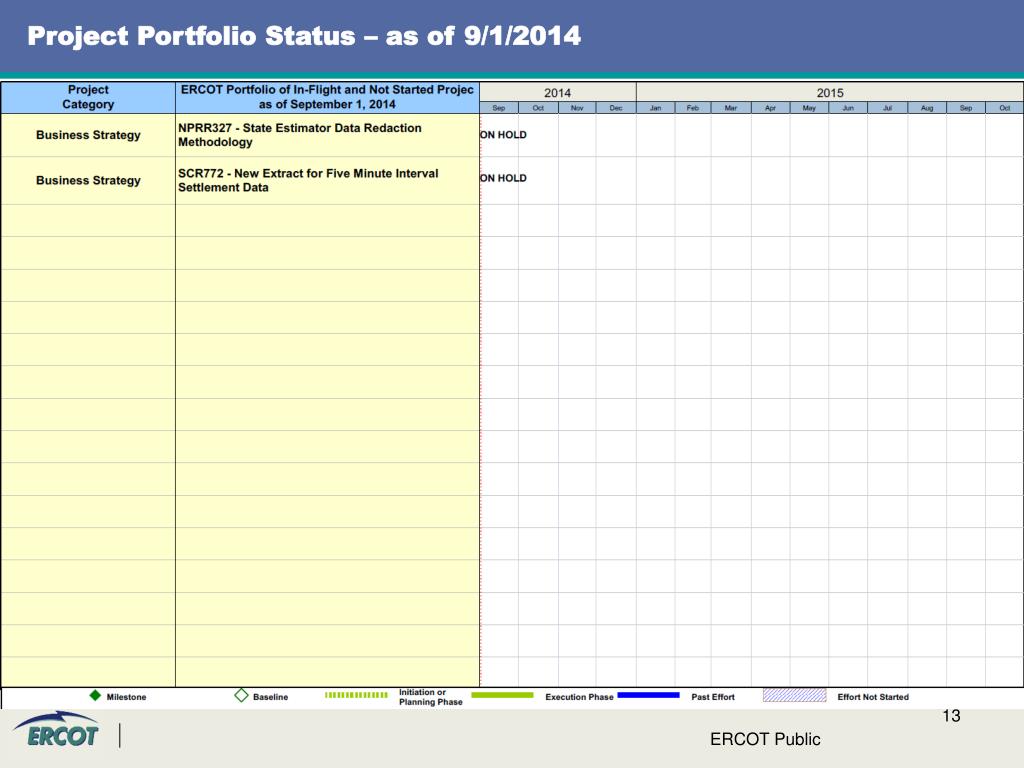Screen dimensions: 1024x768
Task: Click the Initiation or Planning Phase label
Action: (431, 697)
